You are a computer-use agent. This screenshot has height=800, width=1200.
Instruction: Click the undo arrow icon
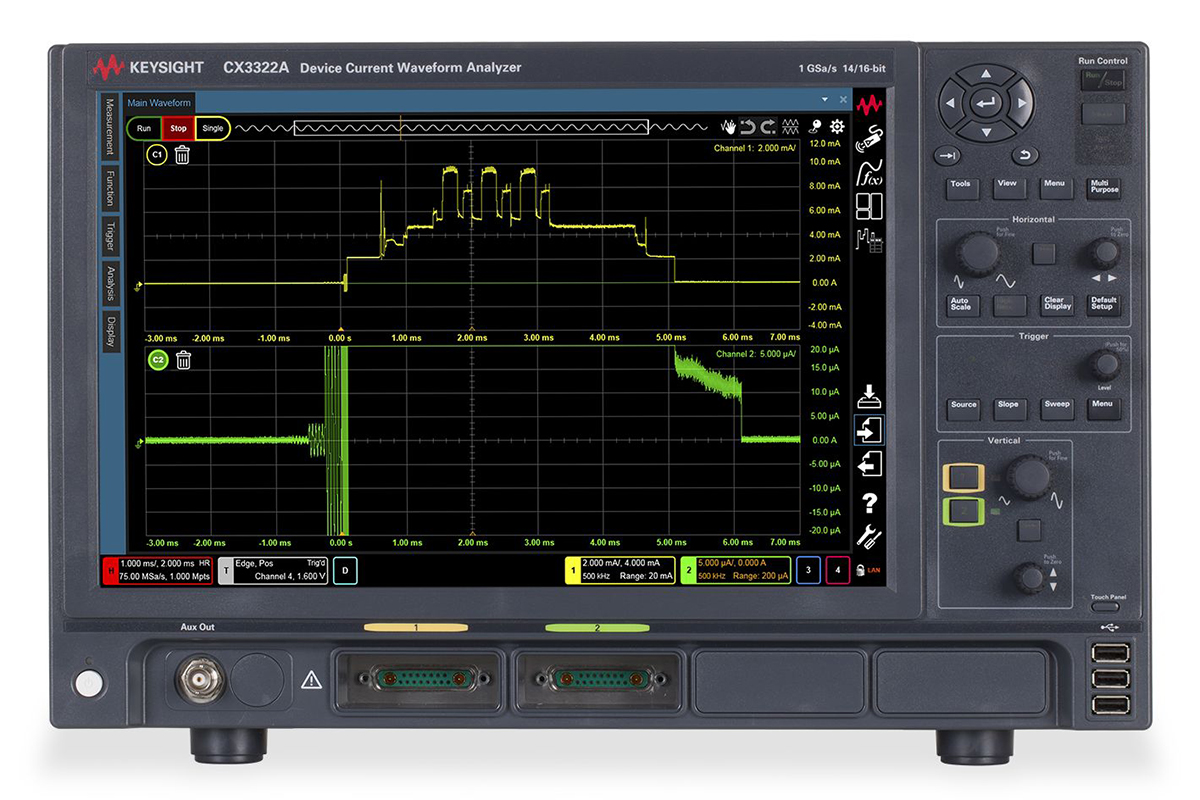(747, 126)
